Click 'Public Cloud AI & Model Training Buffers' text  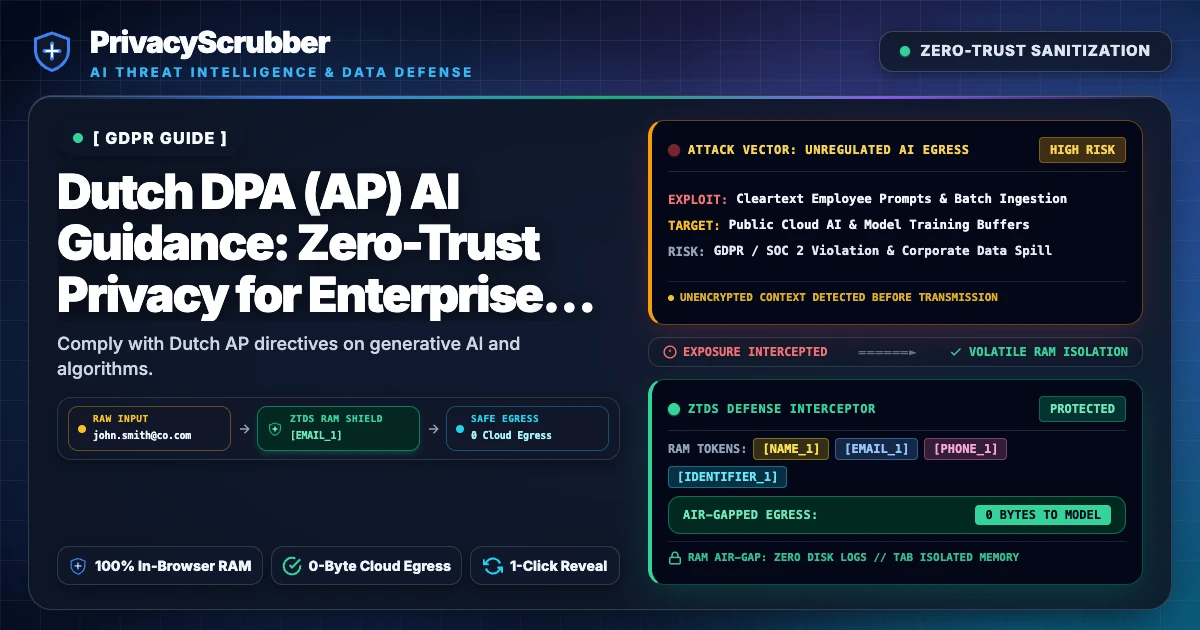(879, 225)
